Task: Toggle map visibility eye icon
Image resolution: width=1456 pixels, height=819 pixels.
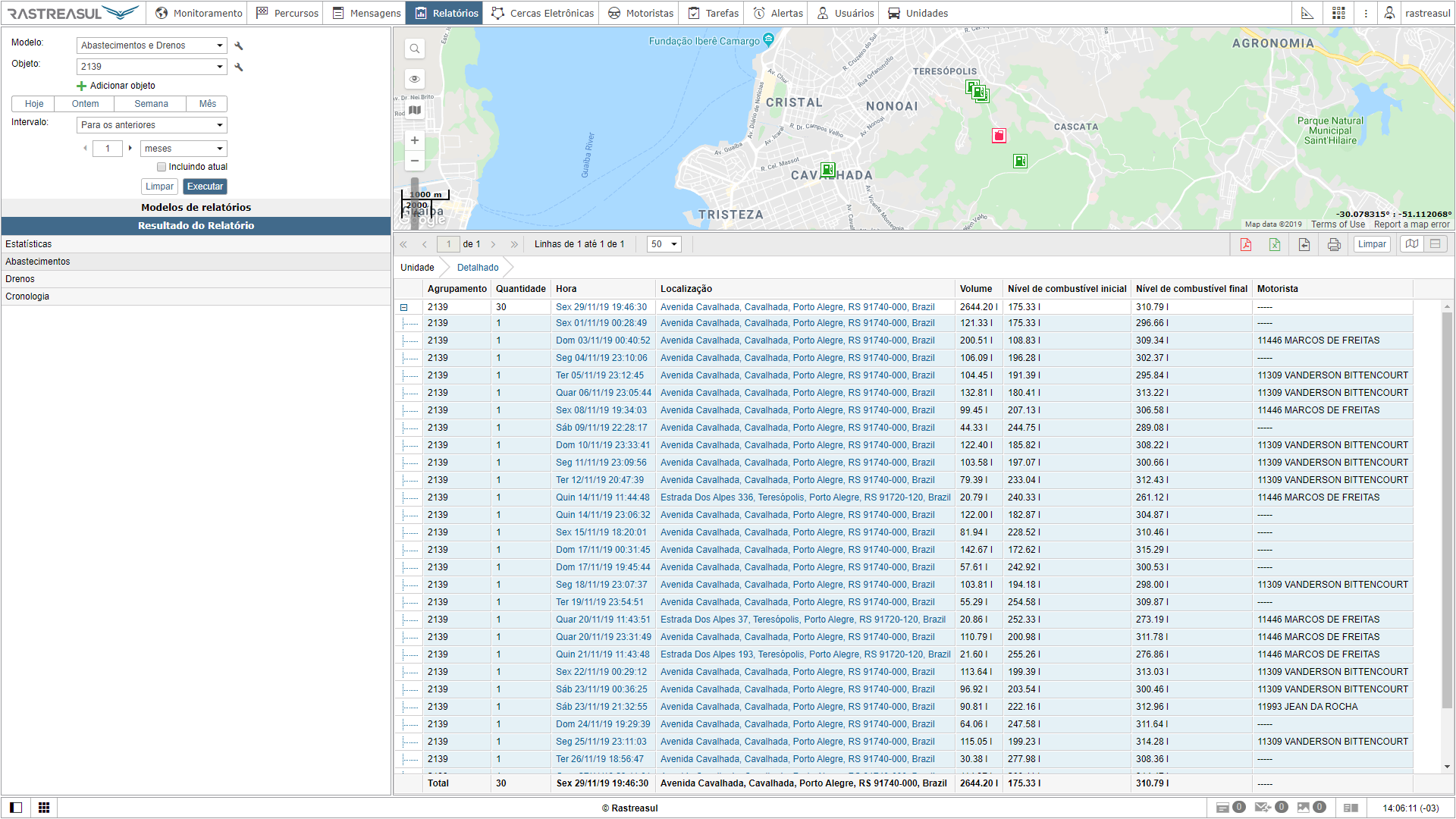Action: coord(415,79)
